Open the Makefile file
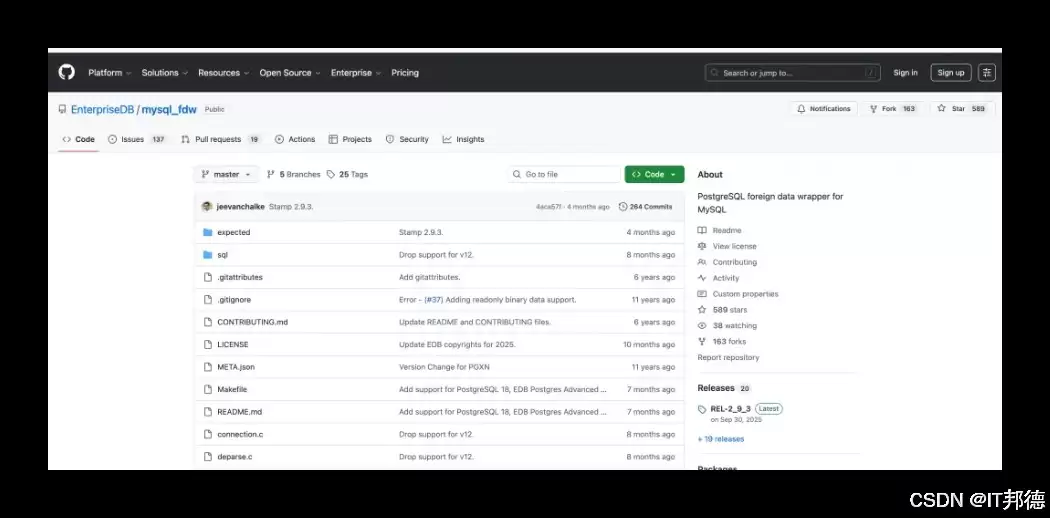 point(232,390)
